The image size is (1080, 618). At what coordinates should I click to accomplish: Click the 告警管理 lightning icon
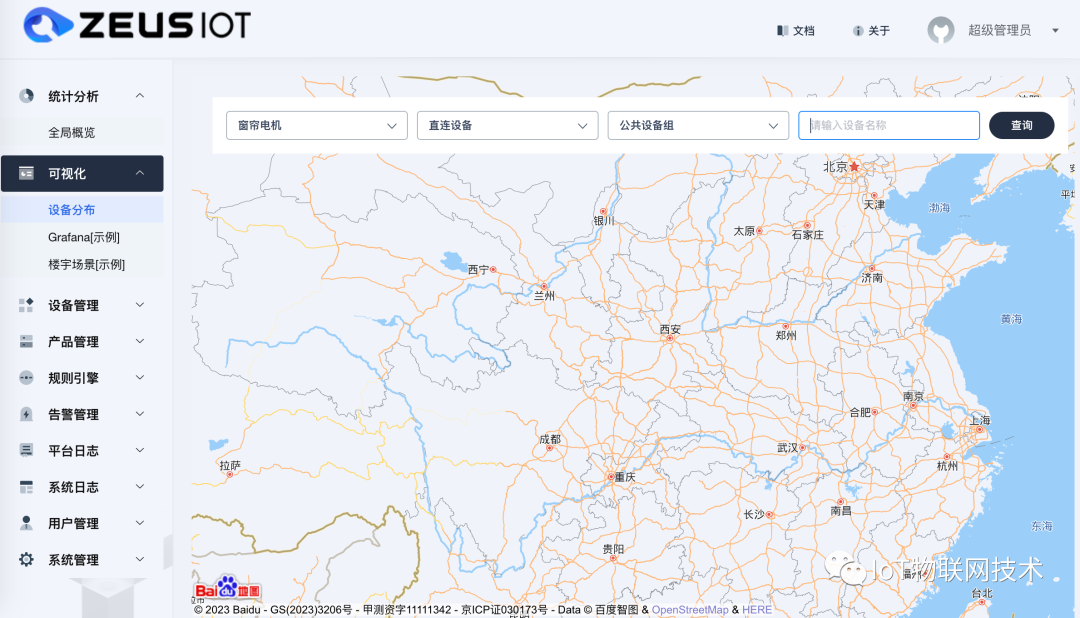26,414
